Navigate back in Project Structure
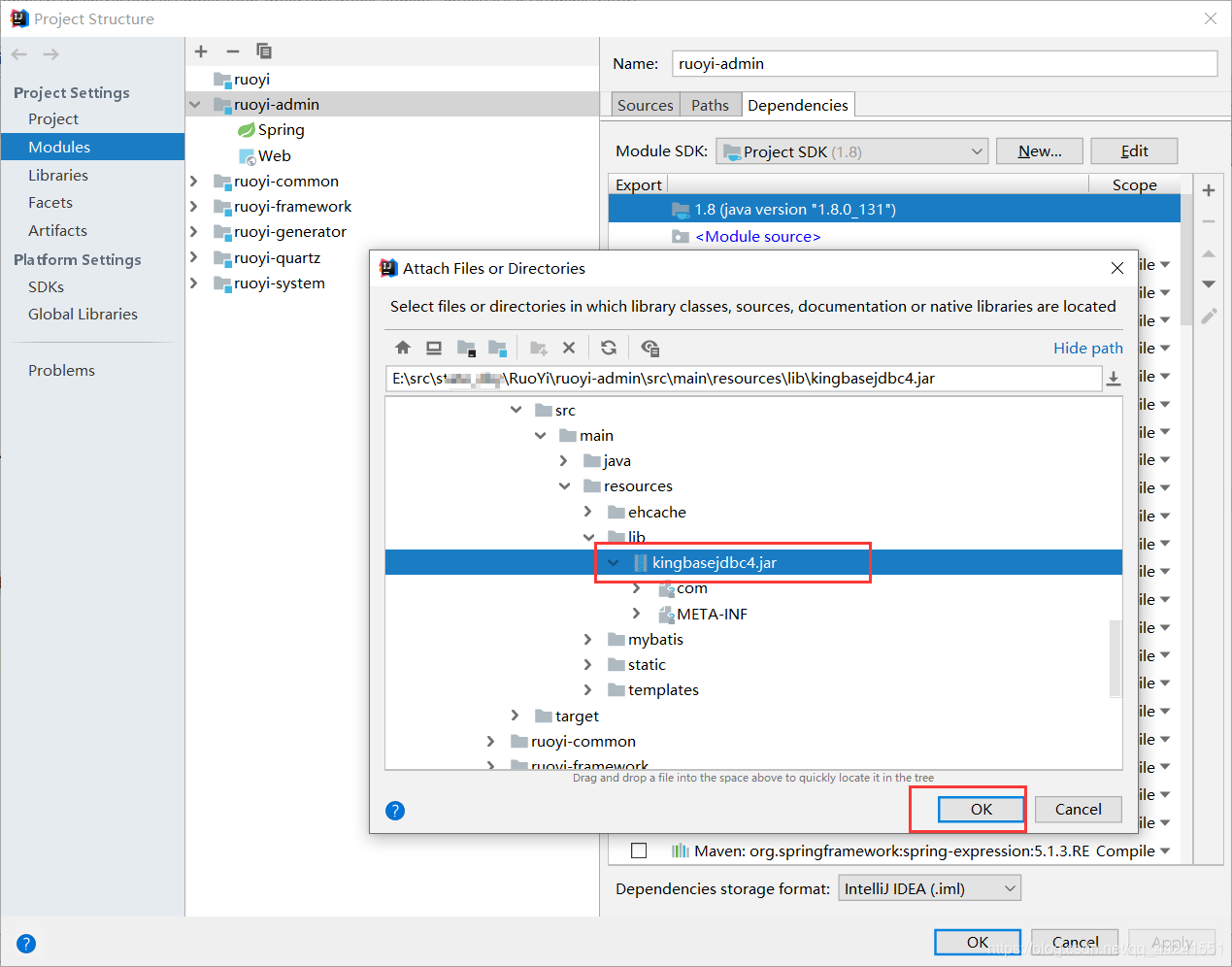This screenshot has height=967, width=1232. [19, 54]
